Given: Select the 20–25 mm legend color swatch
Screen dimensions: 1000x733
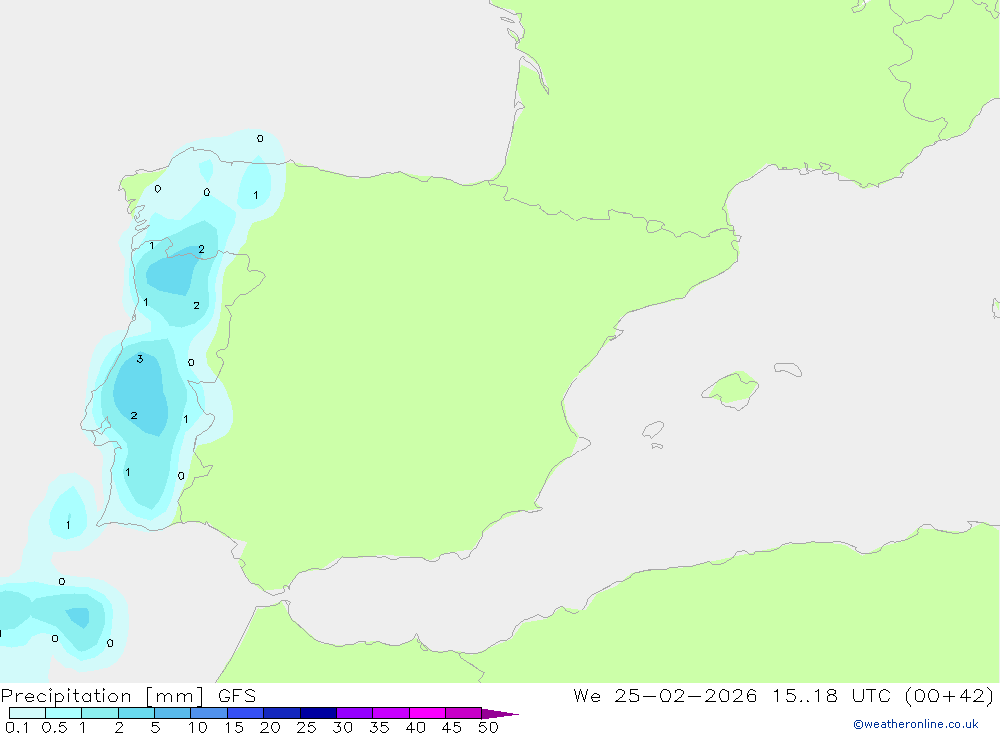Looking at the screenshot, I should point(282,713).
